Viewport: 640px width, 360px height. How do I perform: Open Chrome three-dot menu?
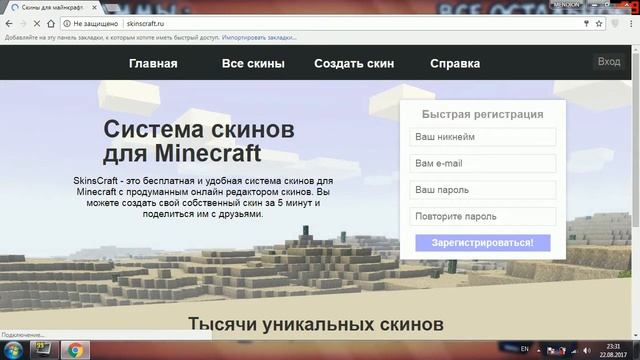(x=631, y=24)
